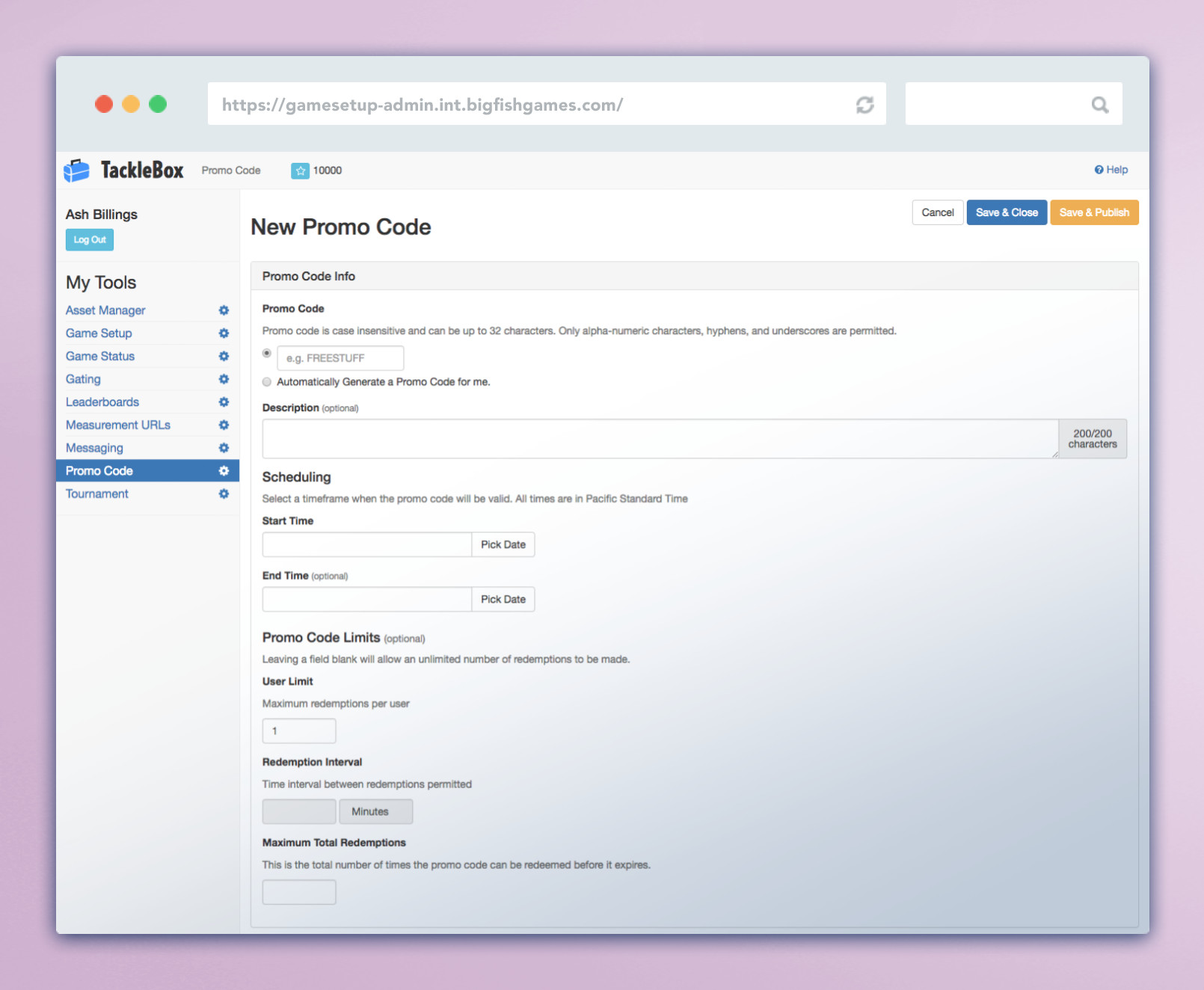Focus the promo code FREESTUFF input field
Image resolution: width=1204 pixels, height=990 pixels.
click(340, 358)
